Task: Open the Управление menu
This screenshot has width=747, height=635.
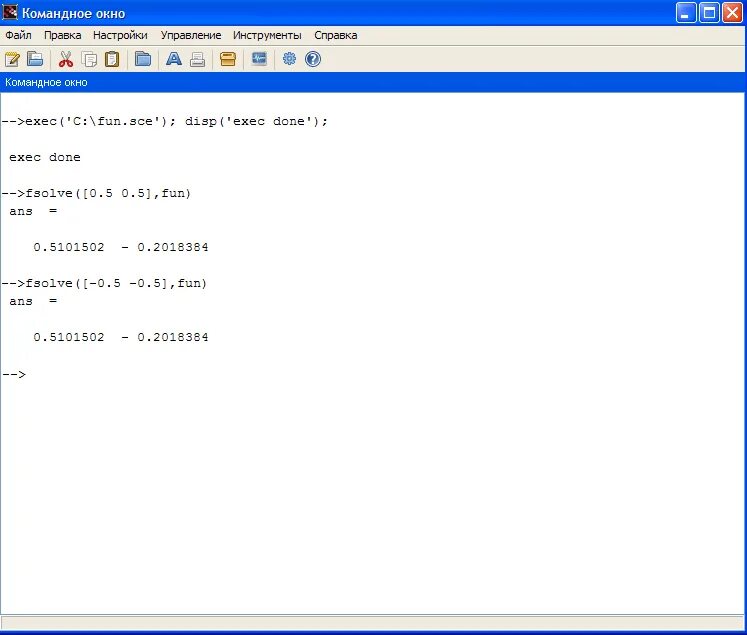Action: coord(191,35)
